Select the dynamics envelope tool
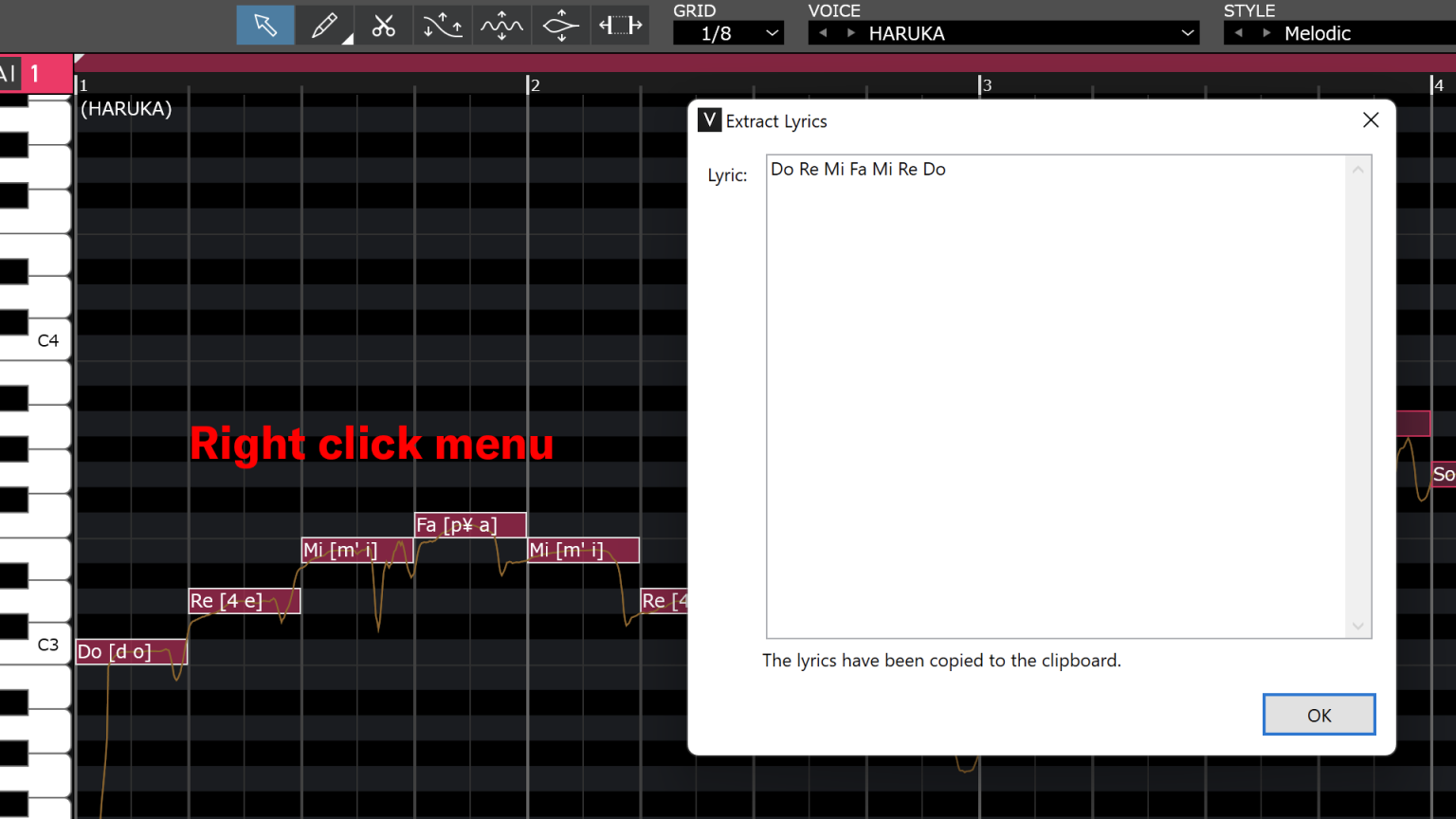The image size is (1456, 819). [560, 25]
